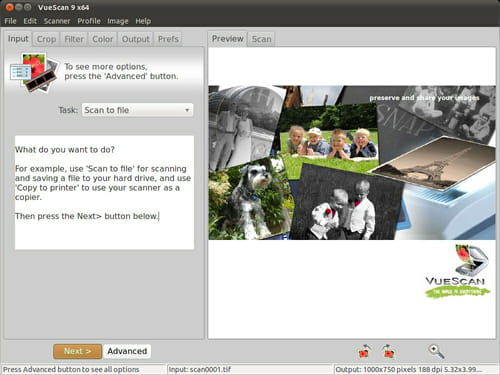Select the Scan tab beside Preview
500x375 pixels.
(x=261, y=39)
